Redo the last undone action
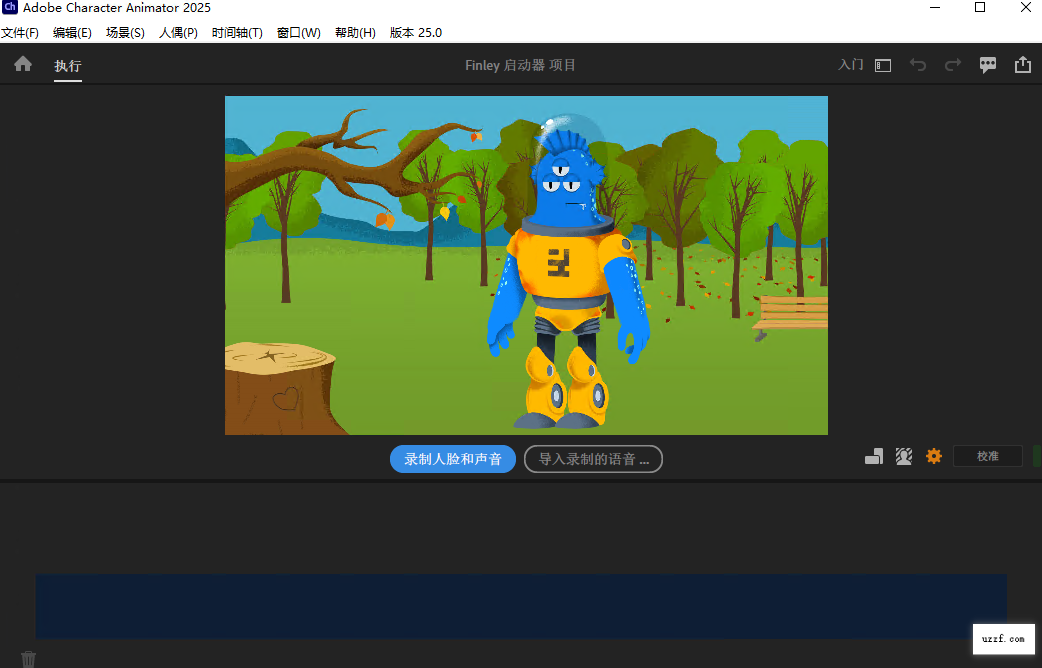The image size is (1042, 668). (x=952, y=64)
